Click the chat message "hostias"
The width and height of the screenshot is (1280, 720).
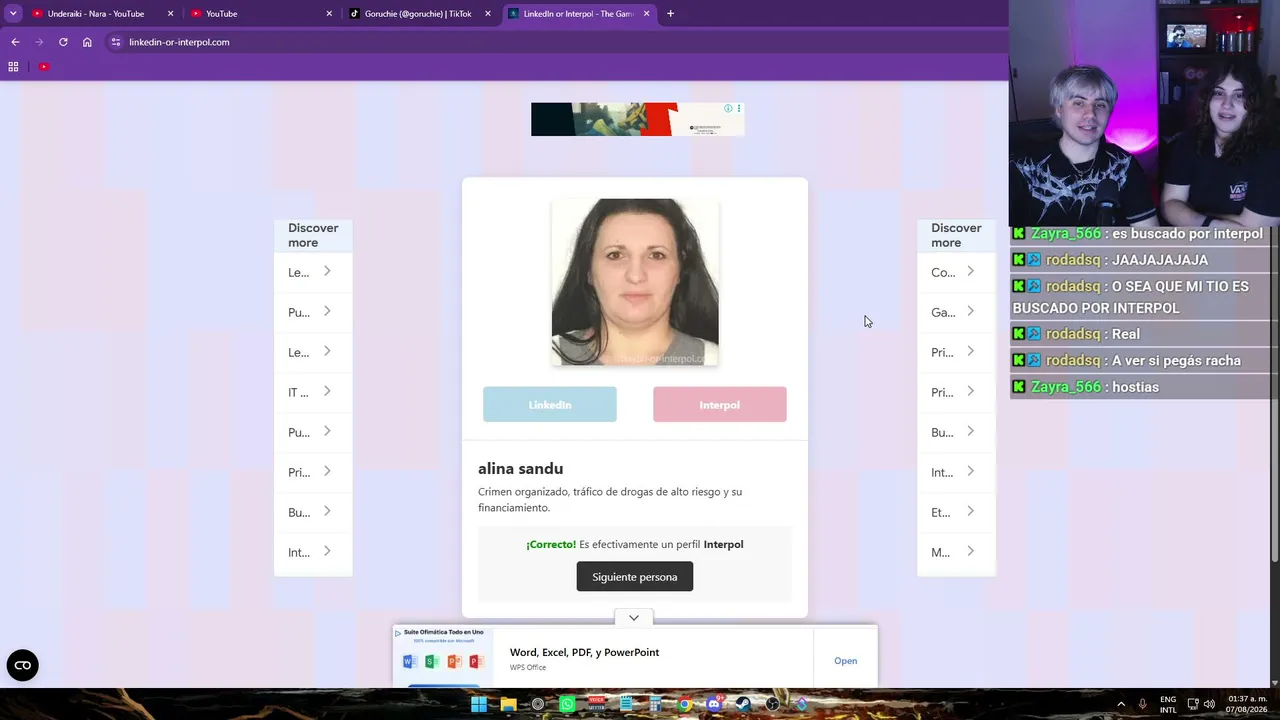click(1135, 387)
